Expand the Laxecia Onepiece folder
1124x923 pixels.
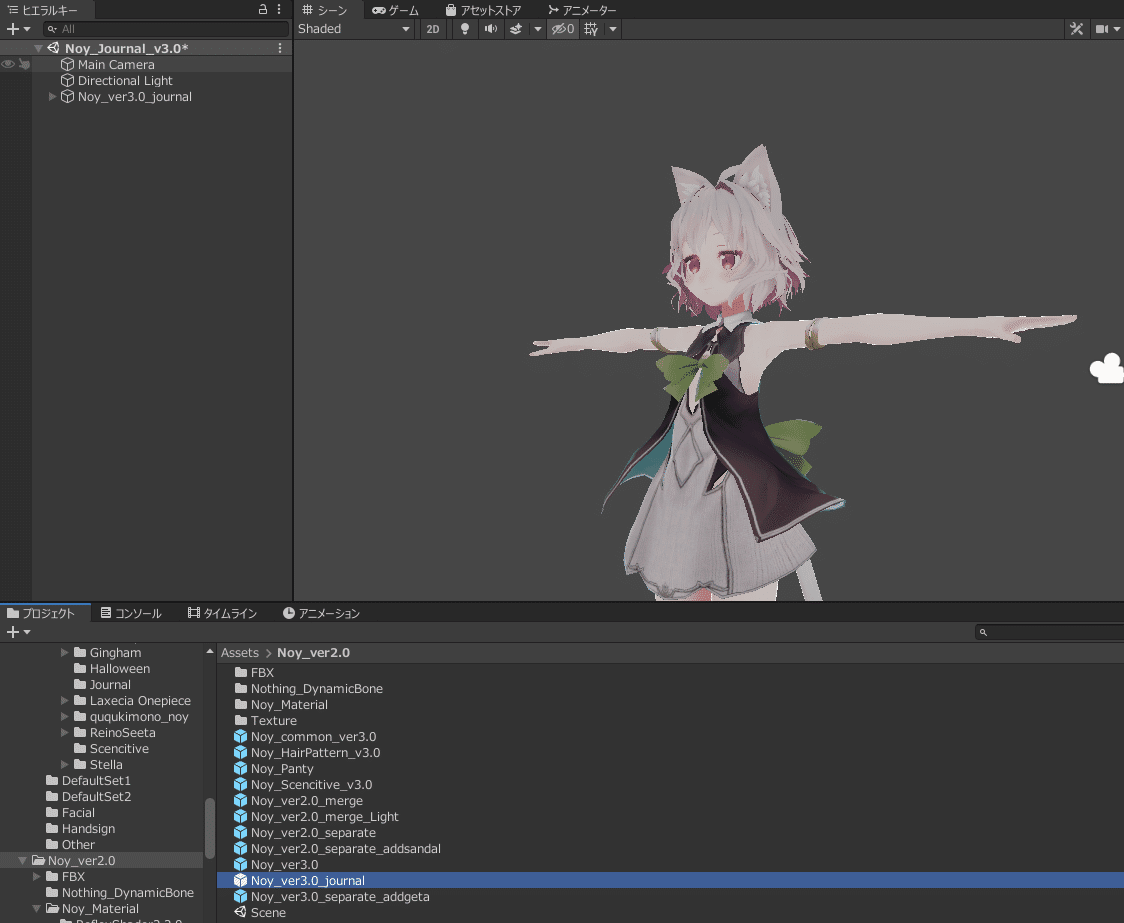coord(65,700)
